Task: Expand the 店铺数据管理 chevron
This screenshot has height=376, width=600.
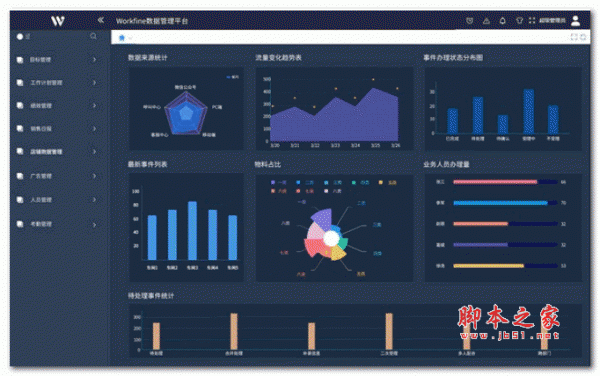Action: 94,151
